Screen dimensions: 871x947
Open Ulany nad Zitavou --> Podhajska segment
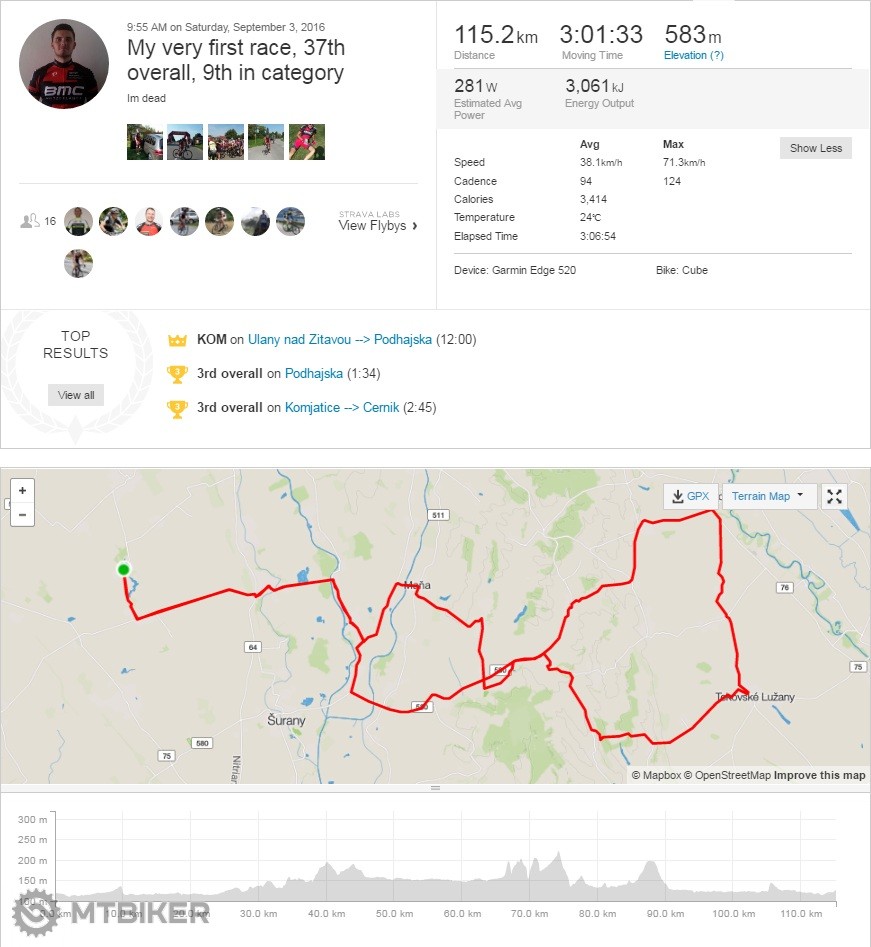(340, 340)
